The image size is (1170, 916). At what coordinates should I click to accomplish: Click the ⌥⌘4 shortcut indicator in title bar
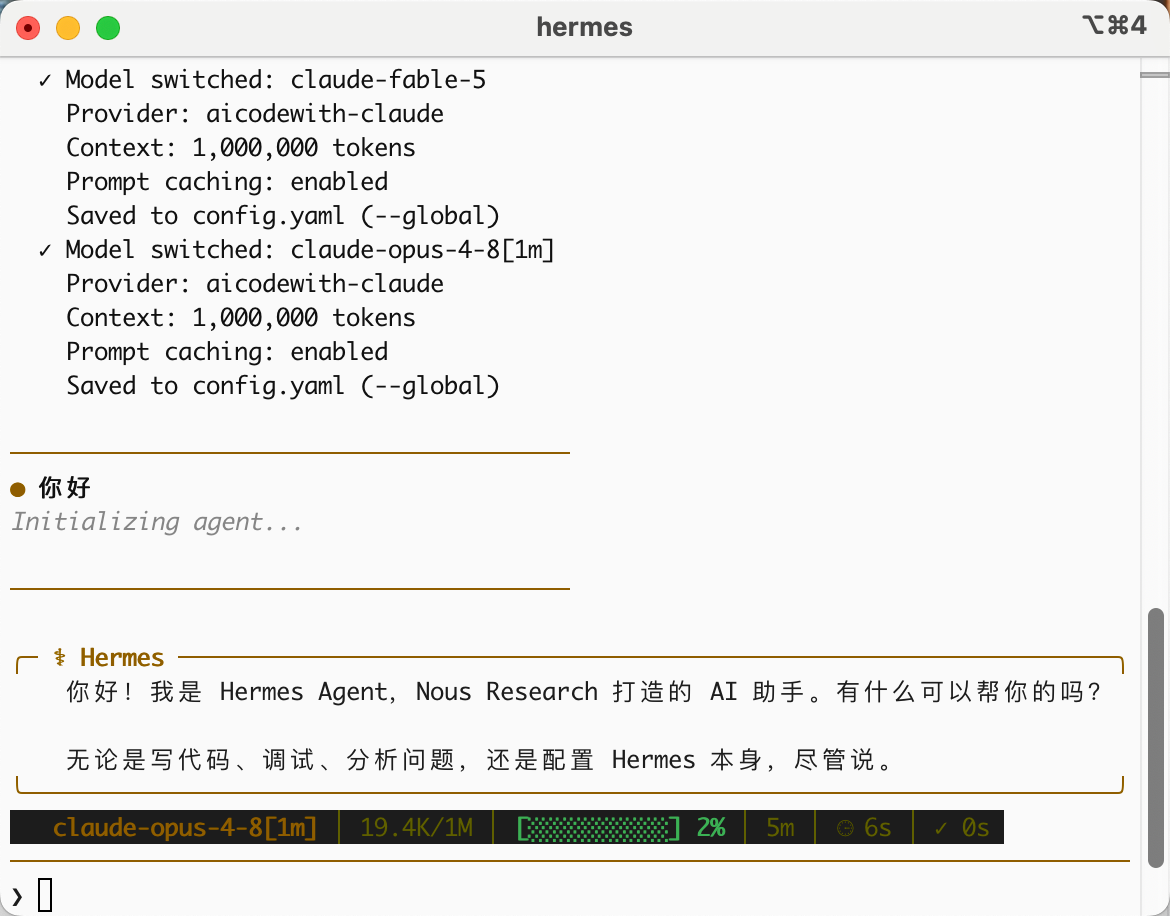click(1113, 25)
